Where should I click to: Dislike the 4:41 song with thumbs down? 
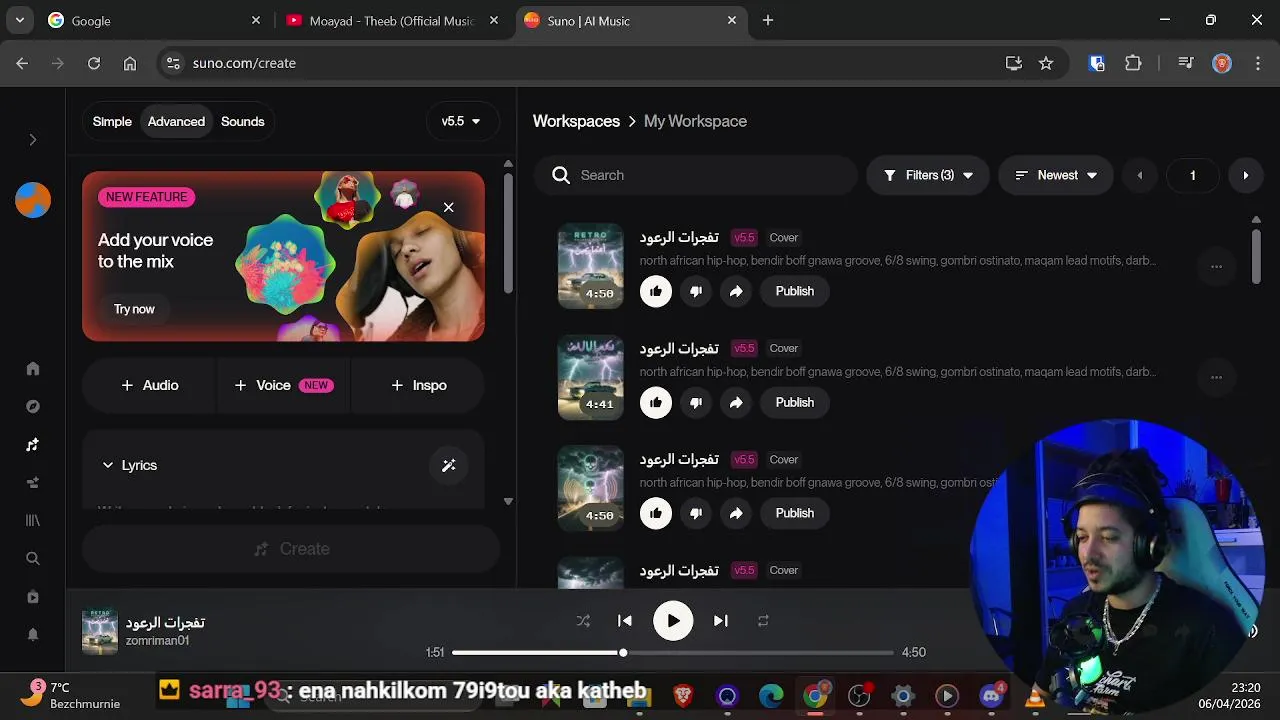pos(696,402)
